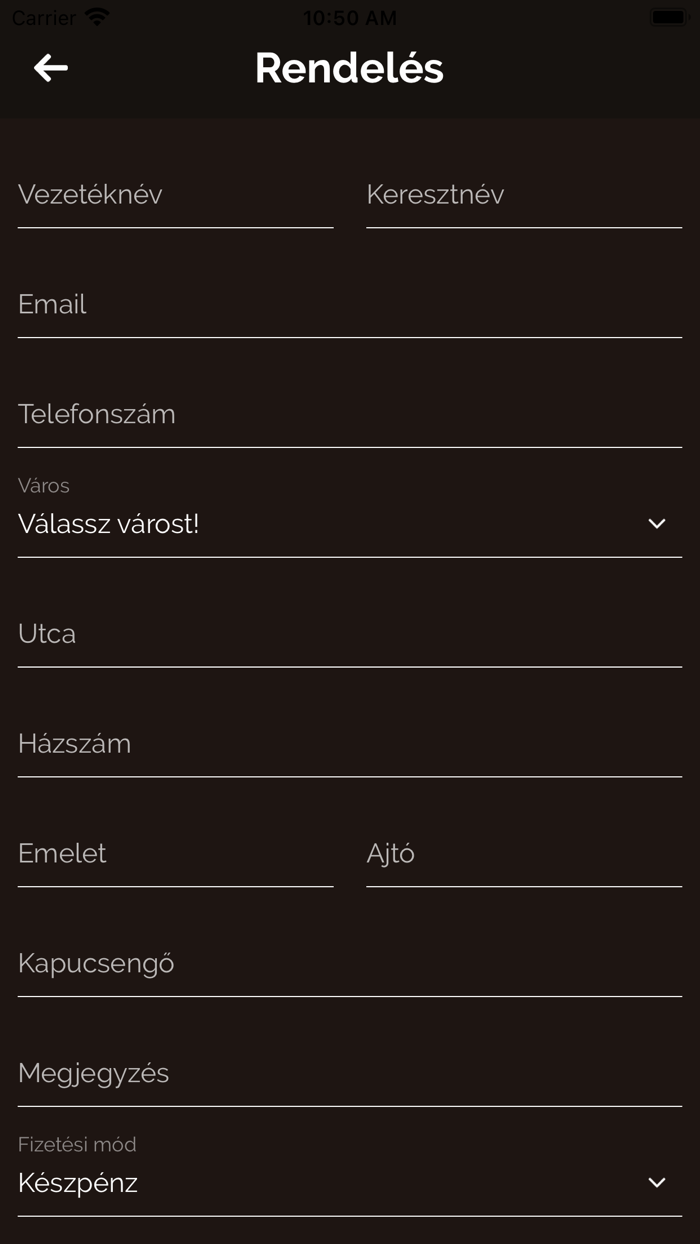Expand the city dropdown chevron
Viewport: 700px width, 1244px height.
[656, 524]
